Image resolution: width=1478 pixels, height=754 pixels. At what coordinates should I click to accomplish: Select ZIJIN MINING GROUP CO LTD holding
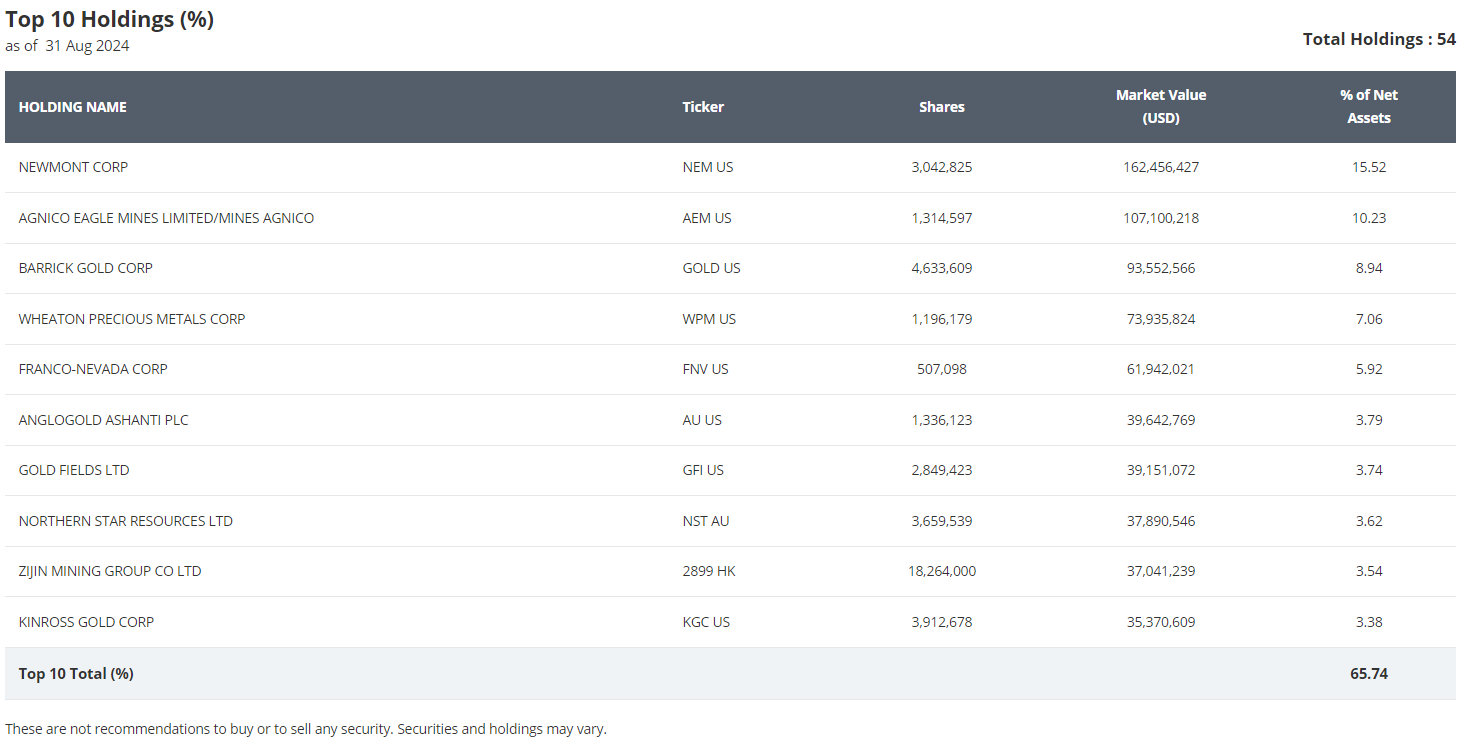pyautogui.click(x=110, y=571)
